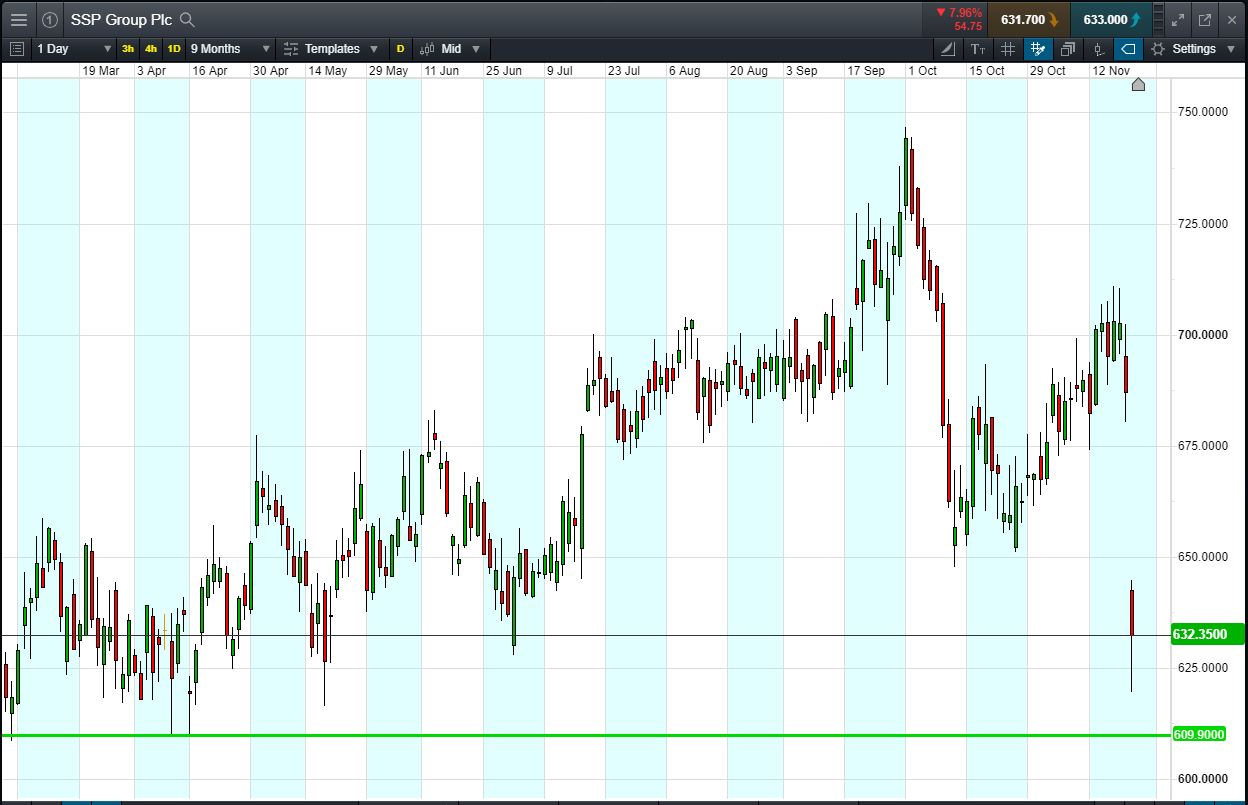Pop out chart into new window
Image resolution: width=1248 pixels, height=805 pixels.
tap(1205, 19)
